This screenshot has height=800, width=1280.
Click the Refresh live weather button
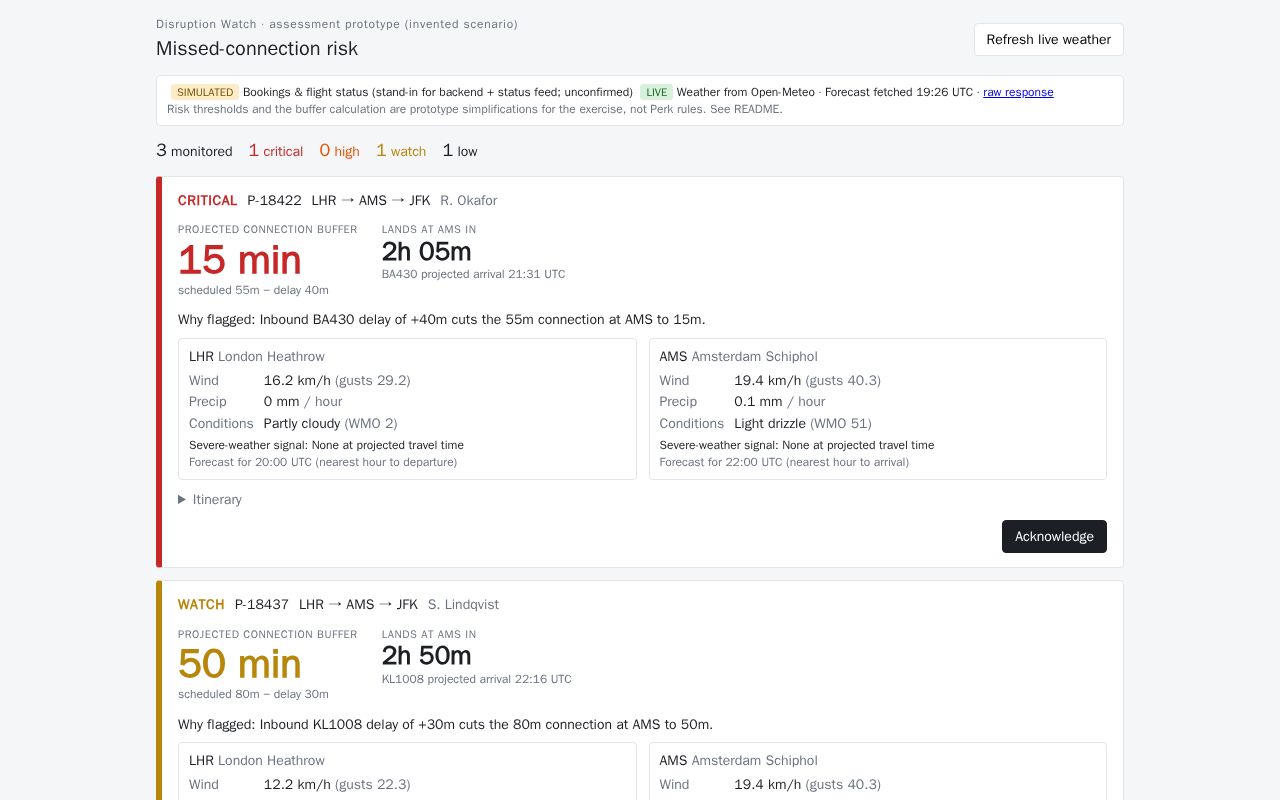pyautogui.click(x=1049, y=40)
